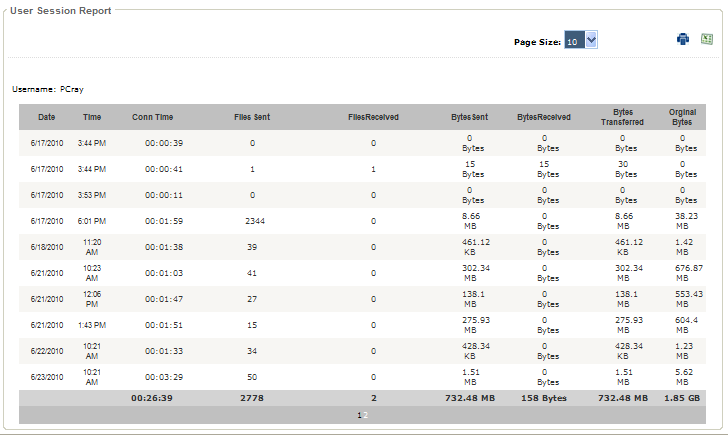Image resolution: width=728 pixels, height=435 pixels.
Task: Select the 6/23/2010 session row
Action: click(362, 377)
